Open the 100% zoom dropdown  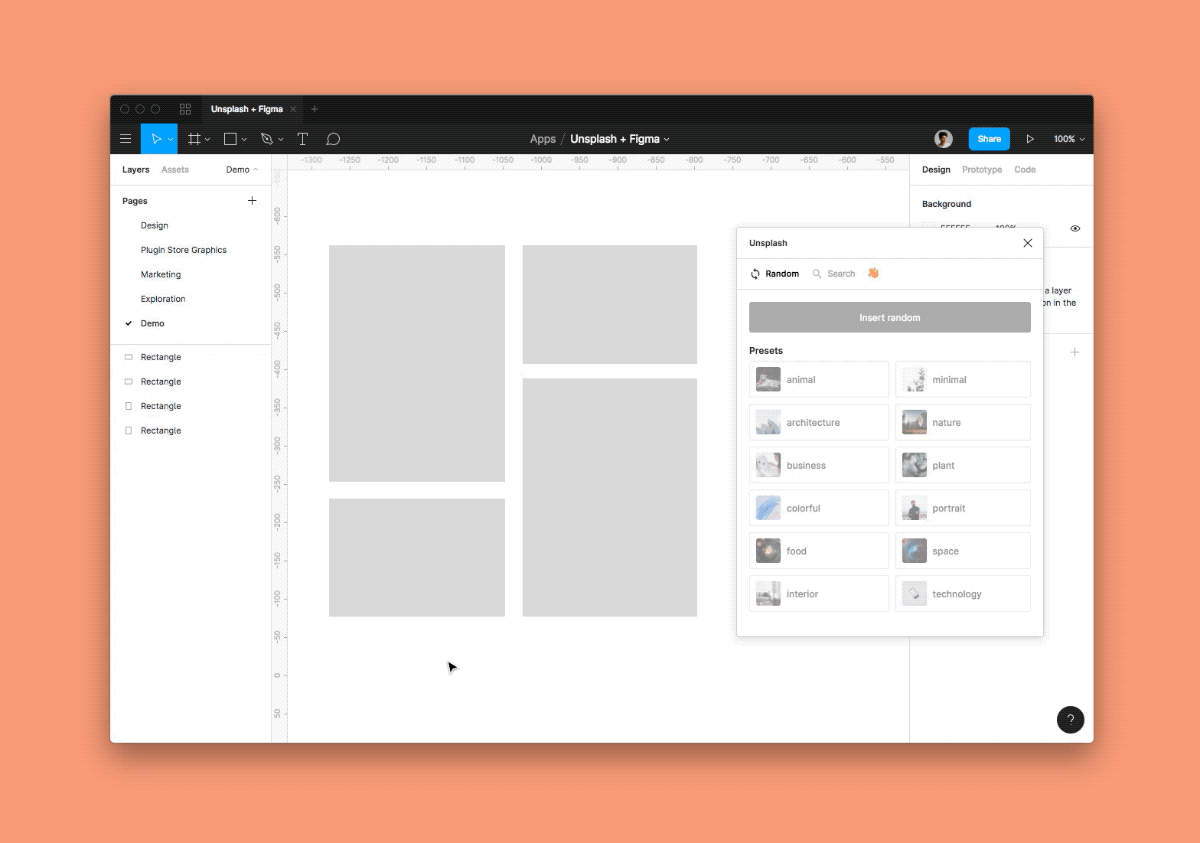(1069, 139)
